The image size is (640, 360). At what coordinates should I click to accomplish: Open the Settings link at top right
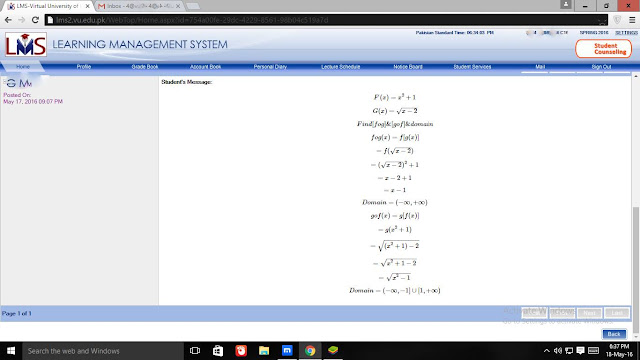point(626,33)
